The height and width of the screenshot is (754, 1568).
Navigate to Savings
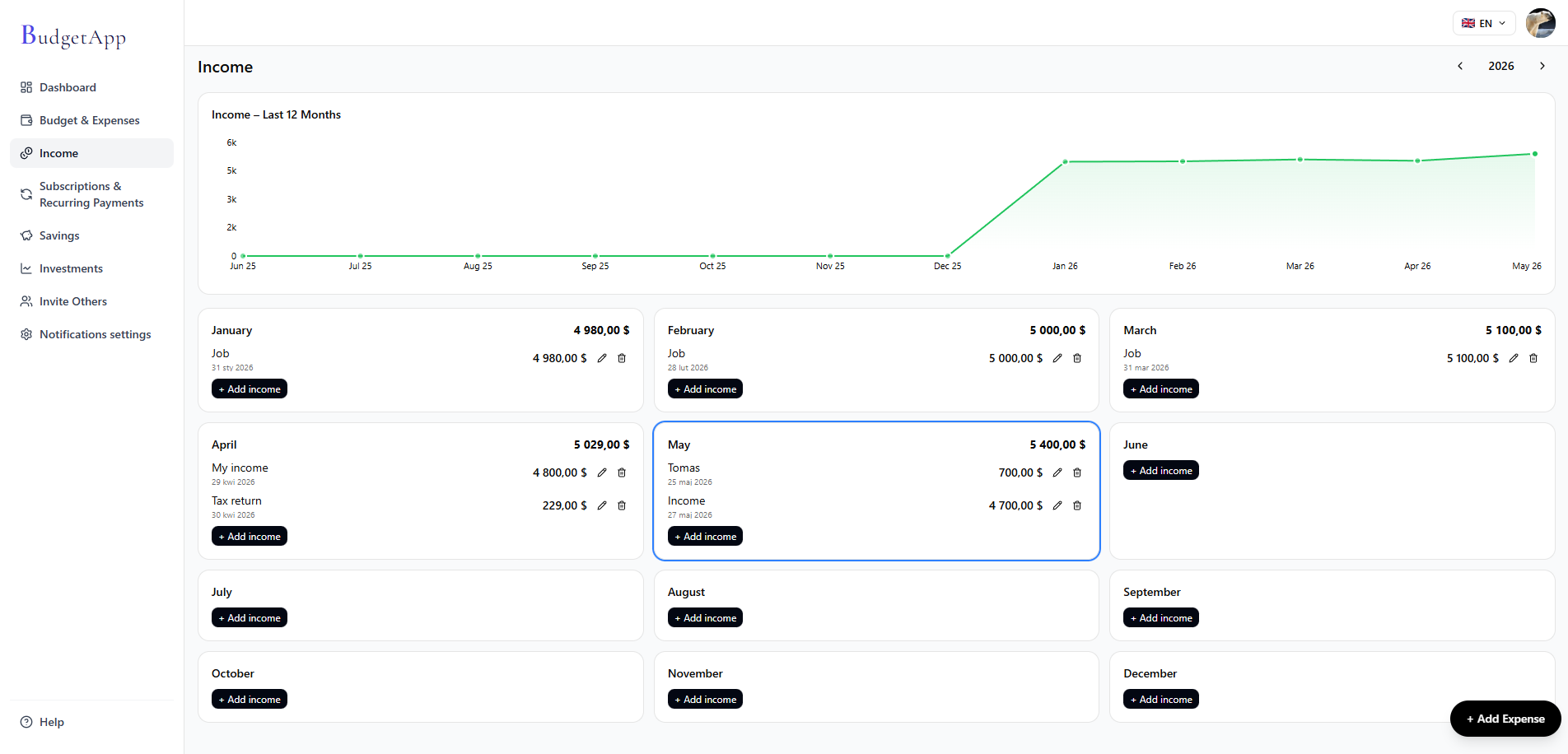pyautogui.click(x=91, y=235)
